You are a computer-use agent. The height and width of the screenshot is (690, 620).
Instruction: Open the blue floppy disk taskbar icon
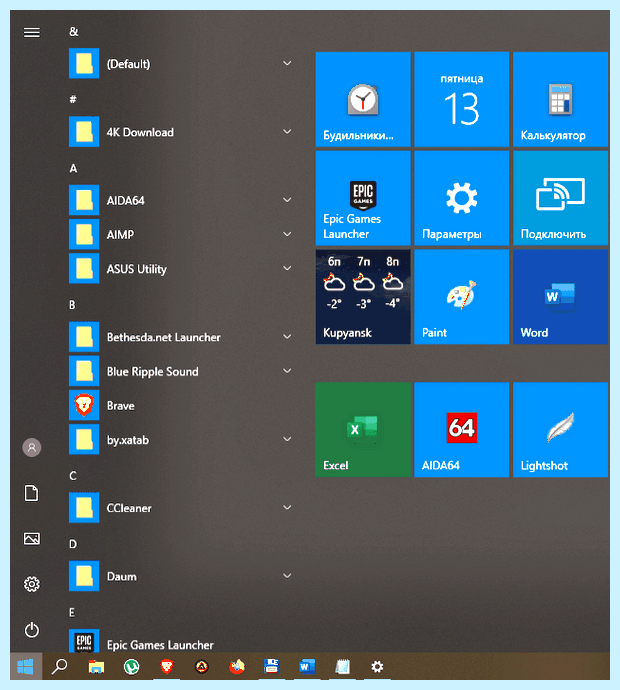click(x=271, y=667)
